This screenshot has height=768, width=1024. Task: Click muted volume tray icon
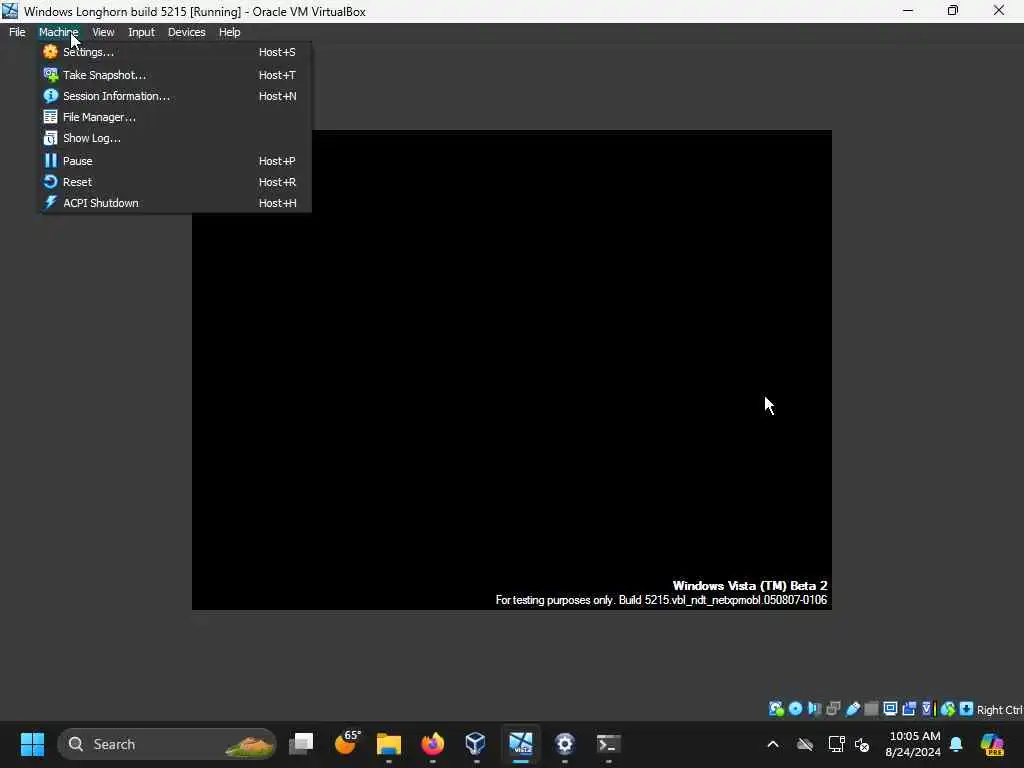862,744
